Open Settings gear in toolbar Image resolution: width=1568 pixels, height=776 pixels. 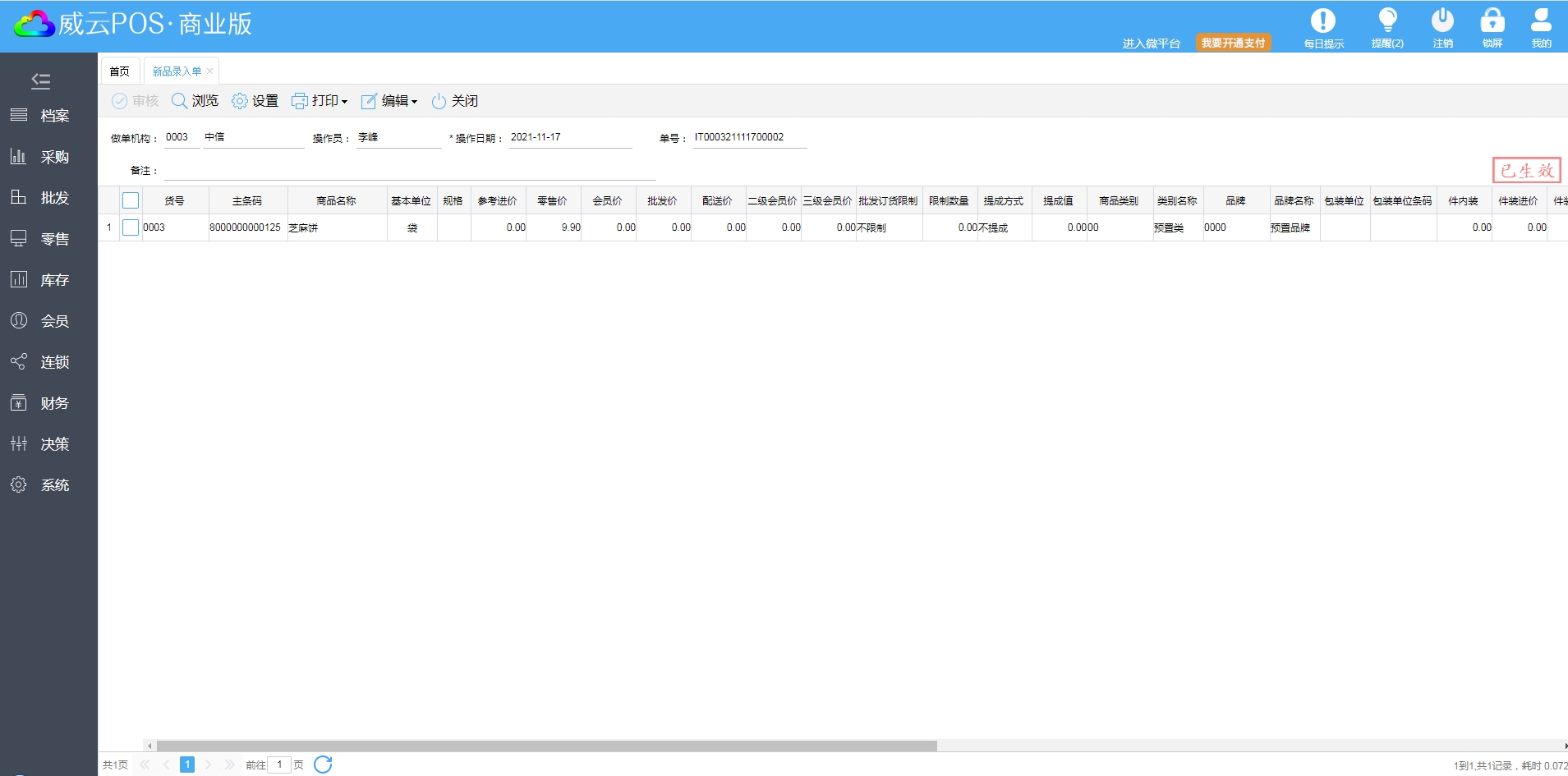pyautogui.click(x=255, y=101)
